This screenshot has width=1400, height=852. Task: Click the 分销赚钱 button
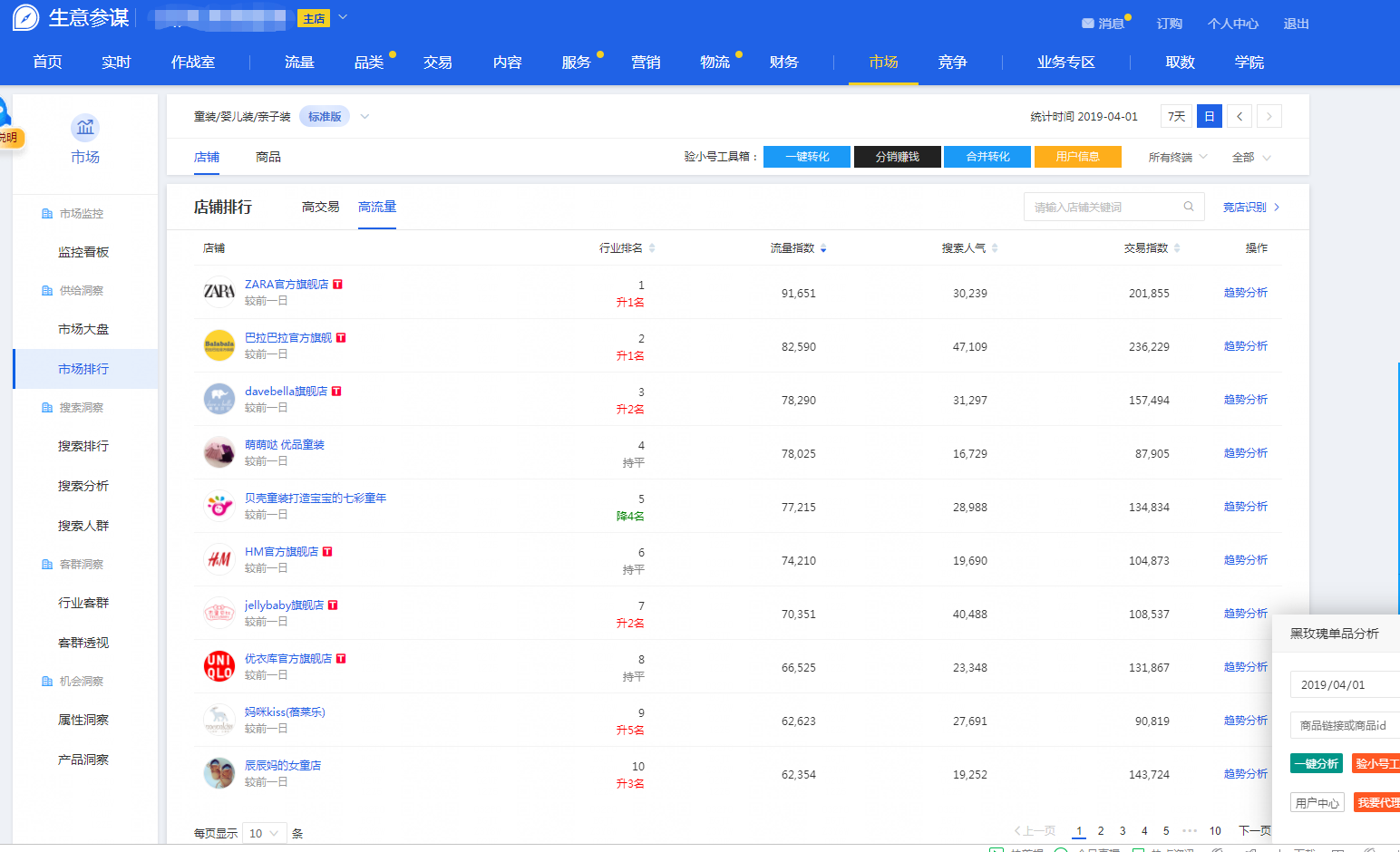pyautogui.click(x=897, y=157)
